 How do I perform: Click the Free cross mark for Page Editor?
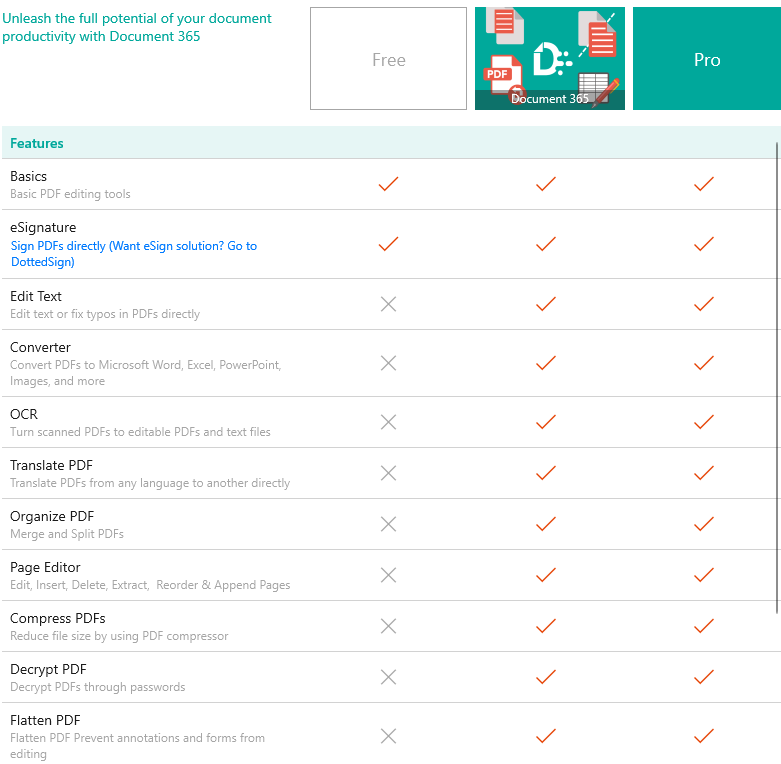pos(388,575)
